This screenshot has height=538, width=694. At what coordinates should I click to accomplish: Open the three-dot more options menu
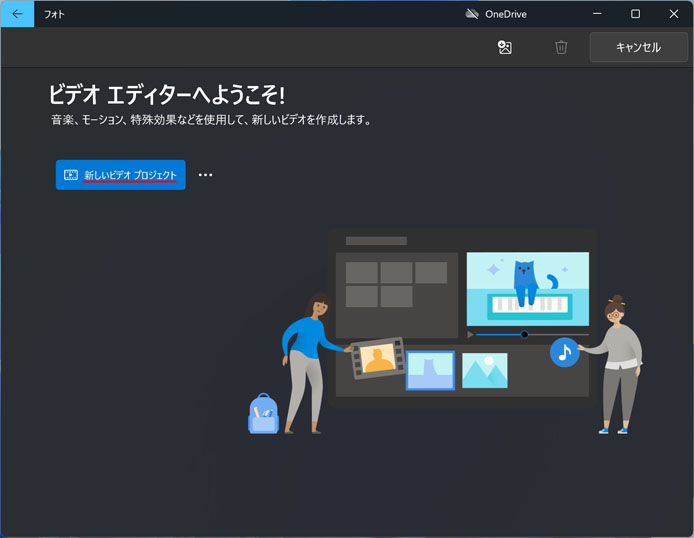coord(205,175)
